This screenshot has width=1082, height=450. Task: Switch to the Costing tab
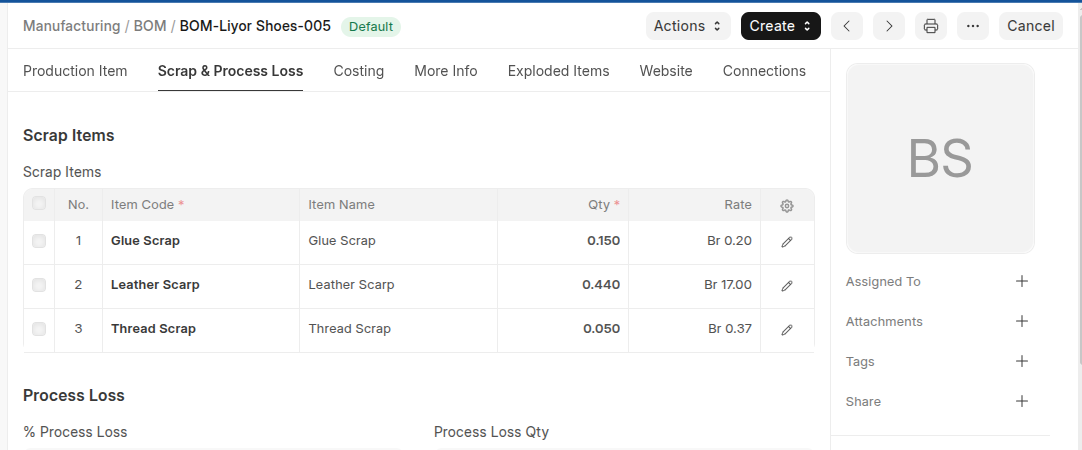tap(359, 71)
